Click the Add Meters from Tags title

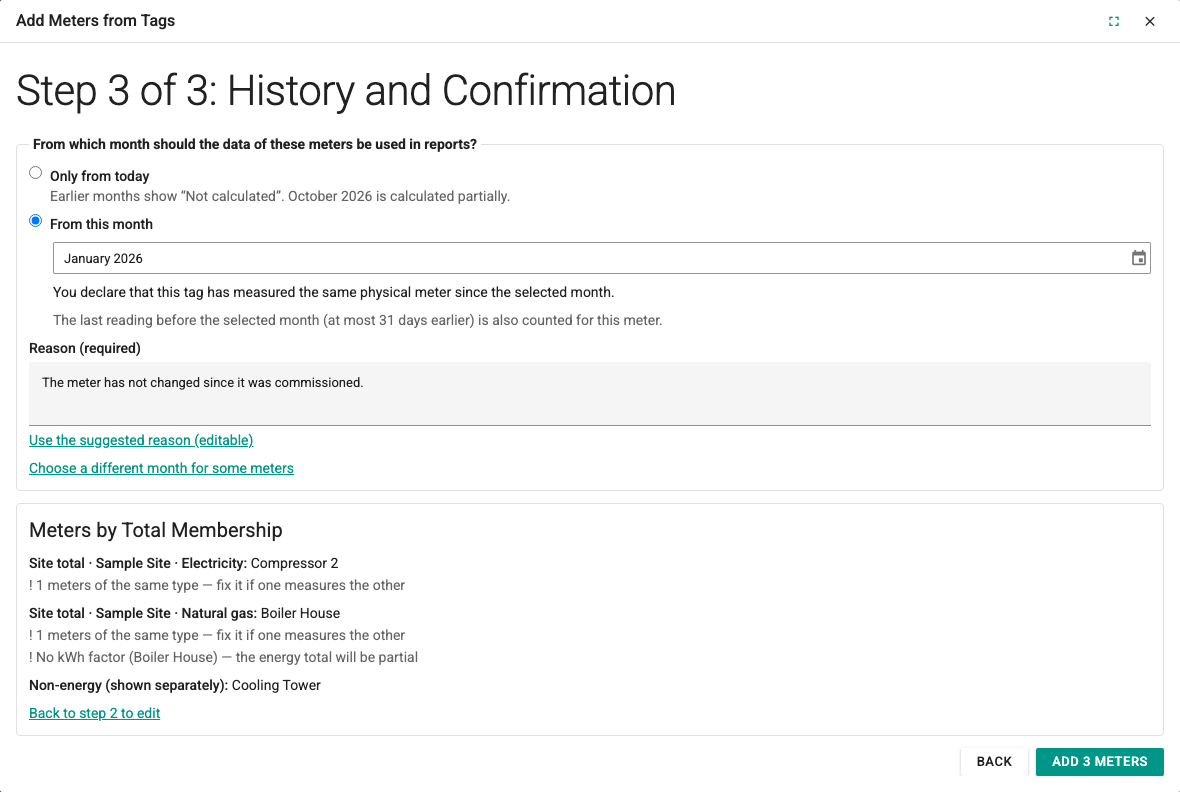[x=96, y=21]
